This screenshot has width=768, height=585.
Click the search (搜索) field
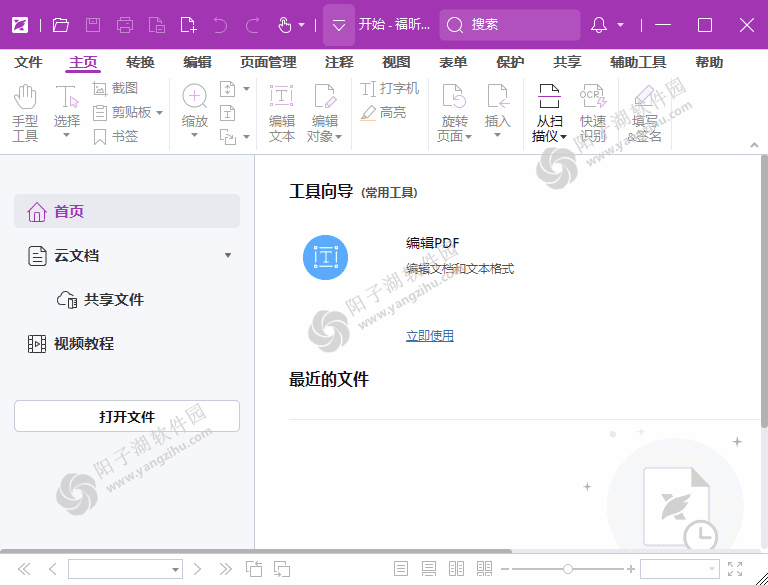[x=510, y=24]
